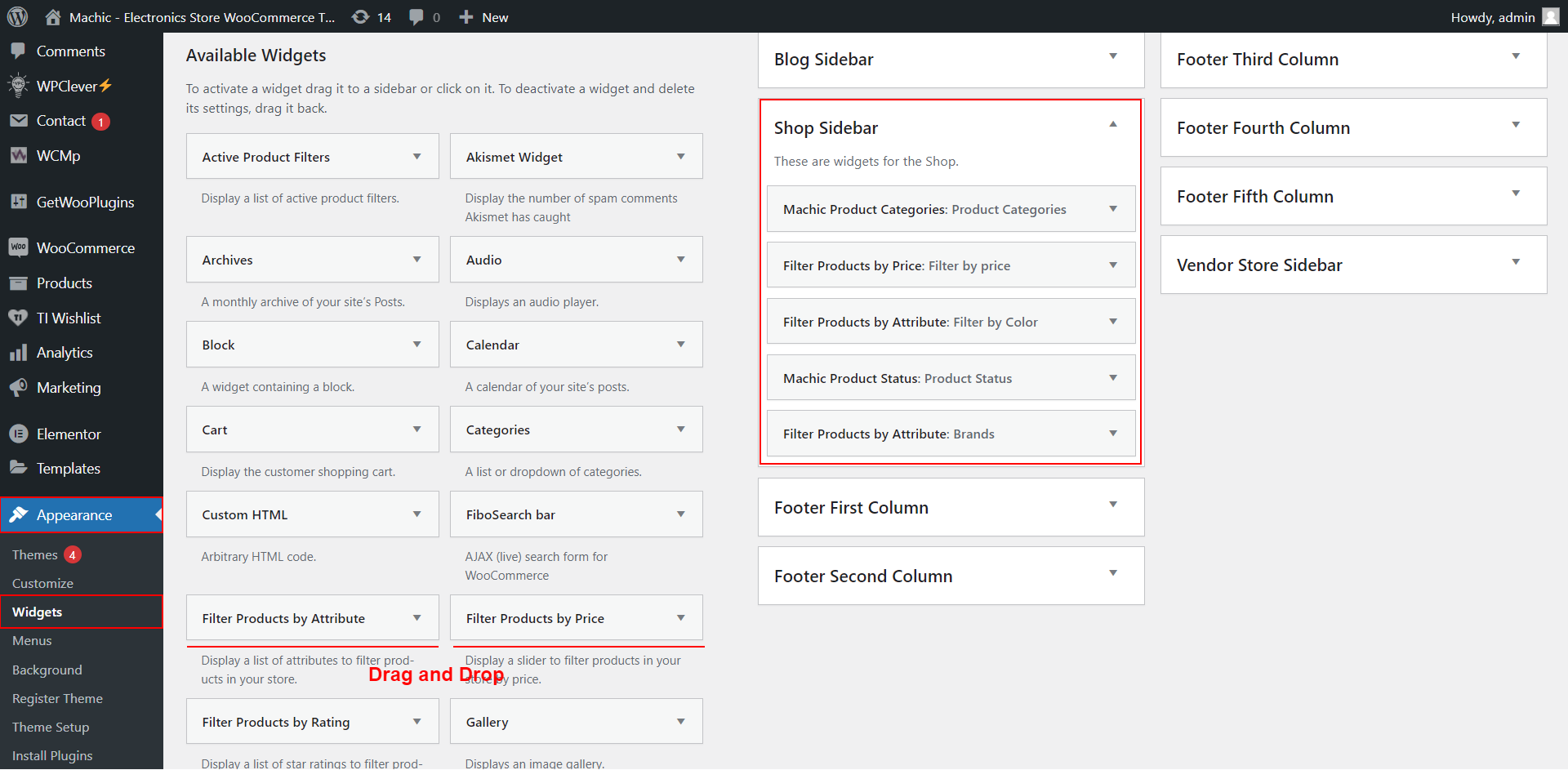Image resolution: width=1568 pixels, height=770 pixels.
Task: Select the Widgets submenu item
Action: [37, 612]
